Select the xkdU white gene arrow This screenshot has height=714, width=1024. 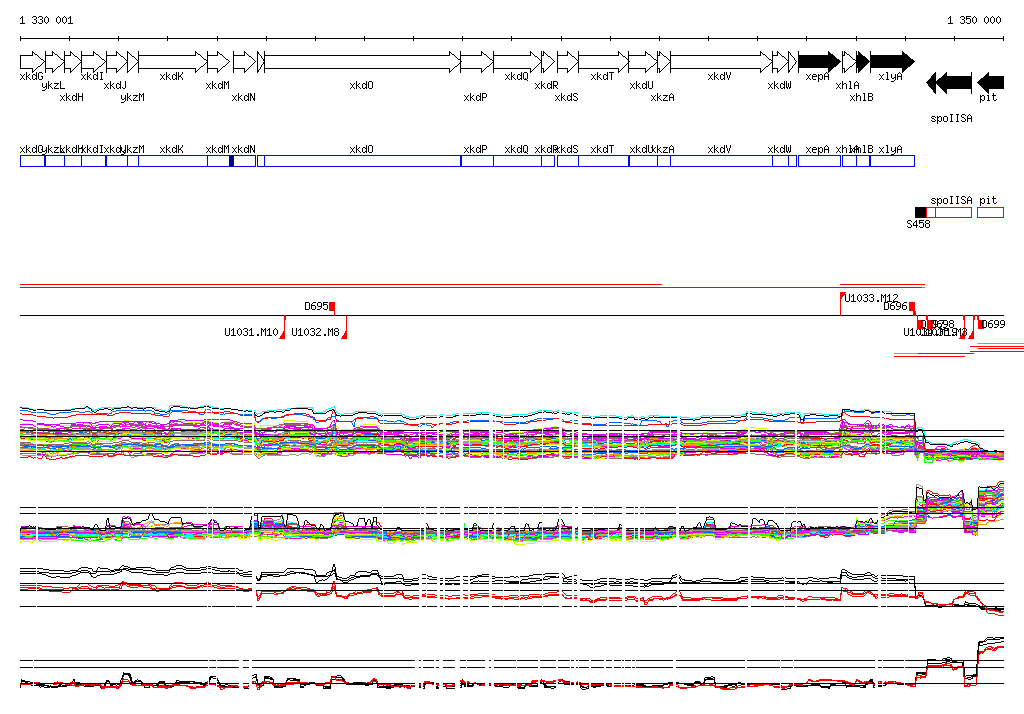point(643,62)
